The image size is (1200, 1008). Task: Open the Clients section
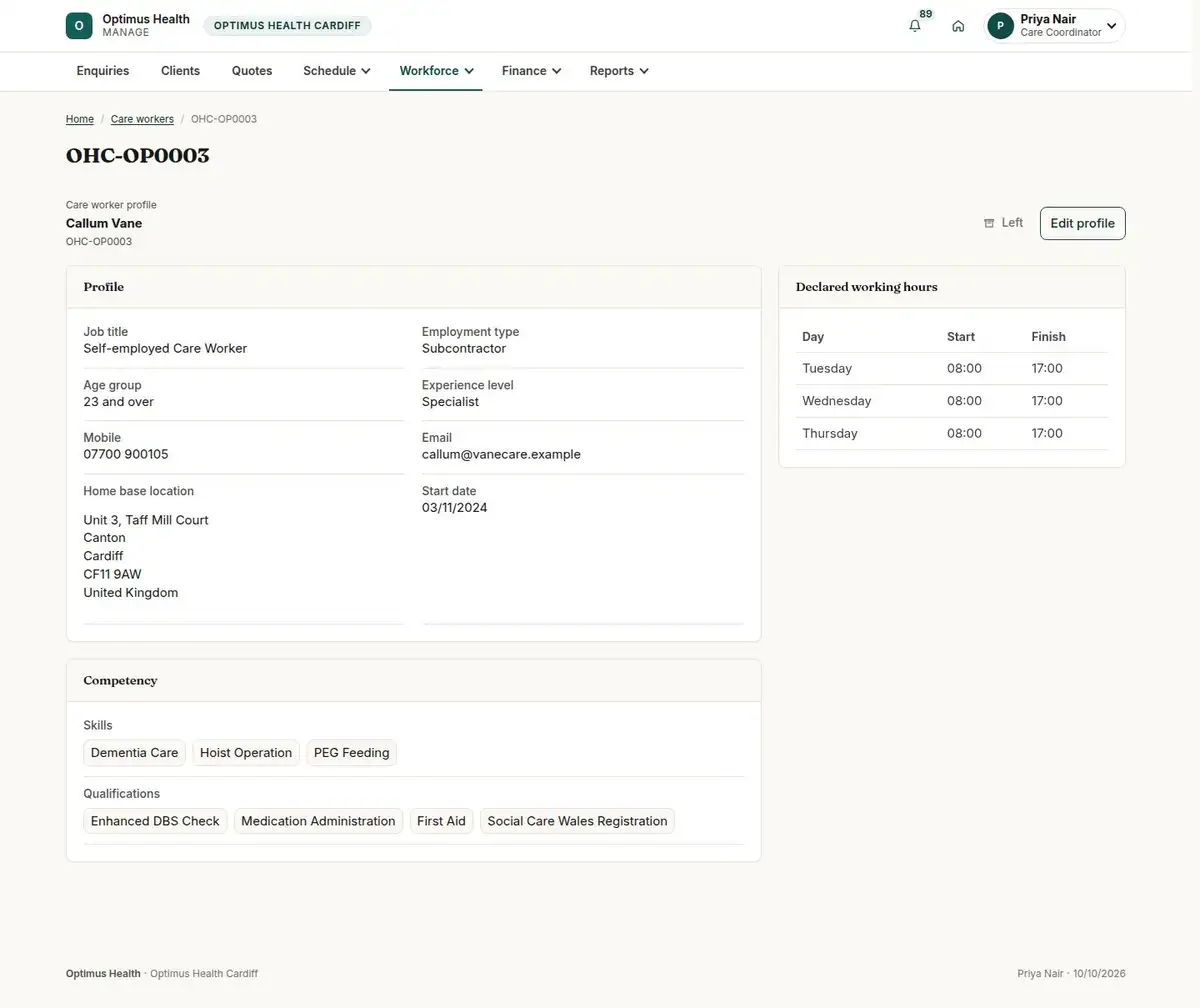pyautogui.click(x=181, y=71)
